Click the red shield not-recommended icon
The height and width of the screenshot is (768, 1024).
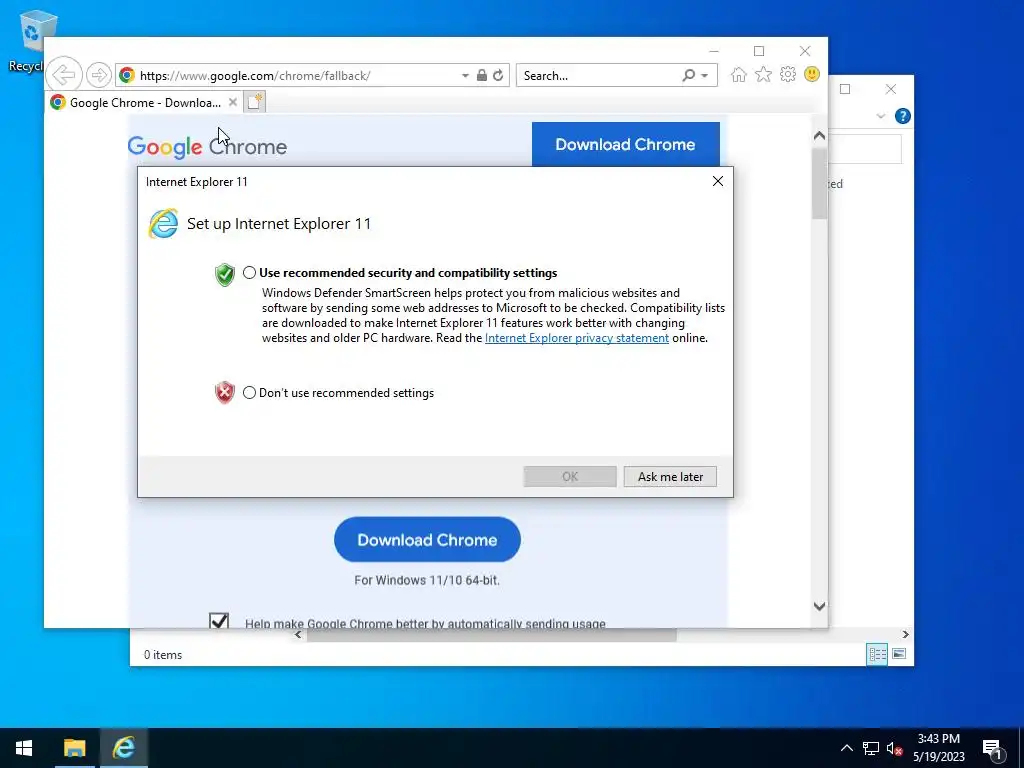[x=225, y=392]
